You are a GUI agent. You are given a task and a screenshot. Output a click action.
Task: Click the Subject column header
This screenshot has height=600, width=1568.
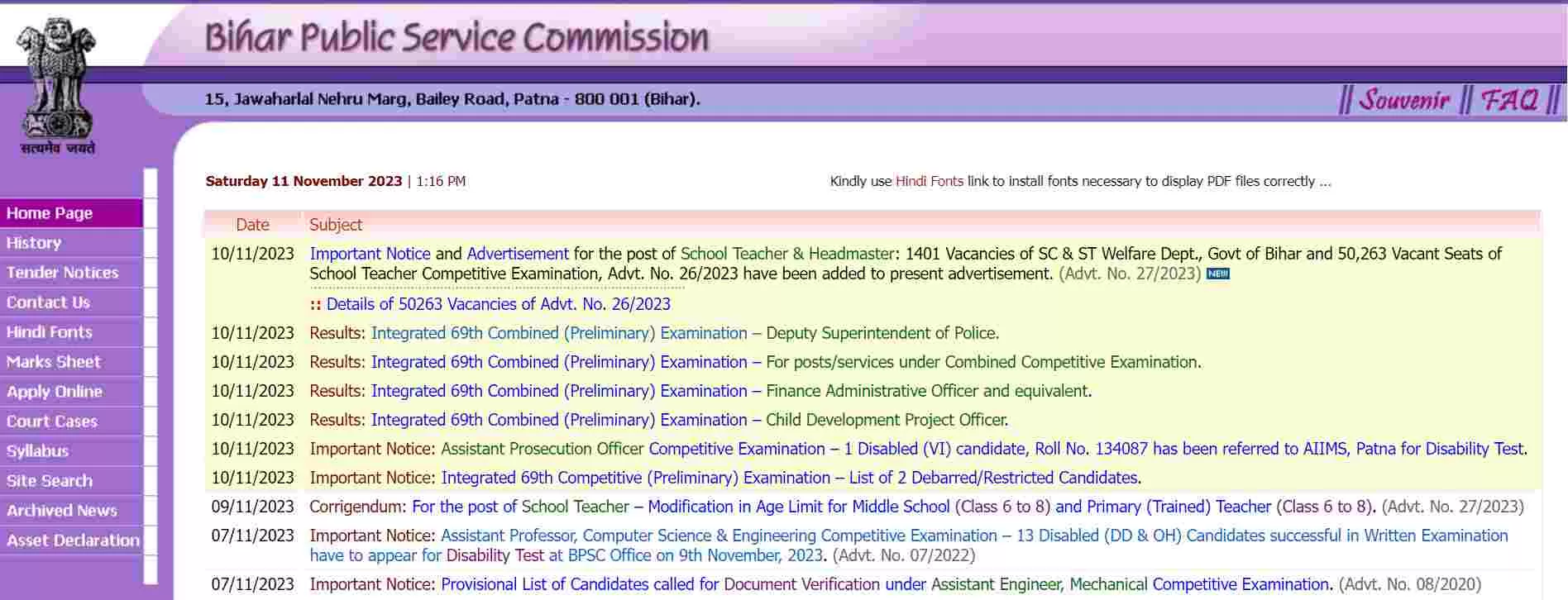tap(336, 225)
